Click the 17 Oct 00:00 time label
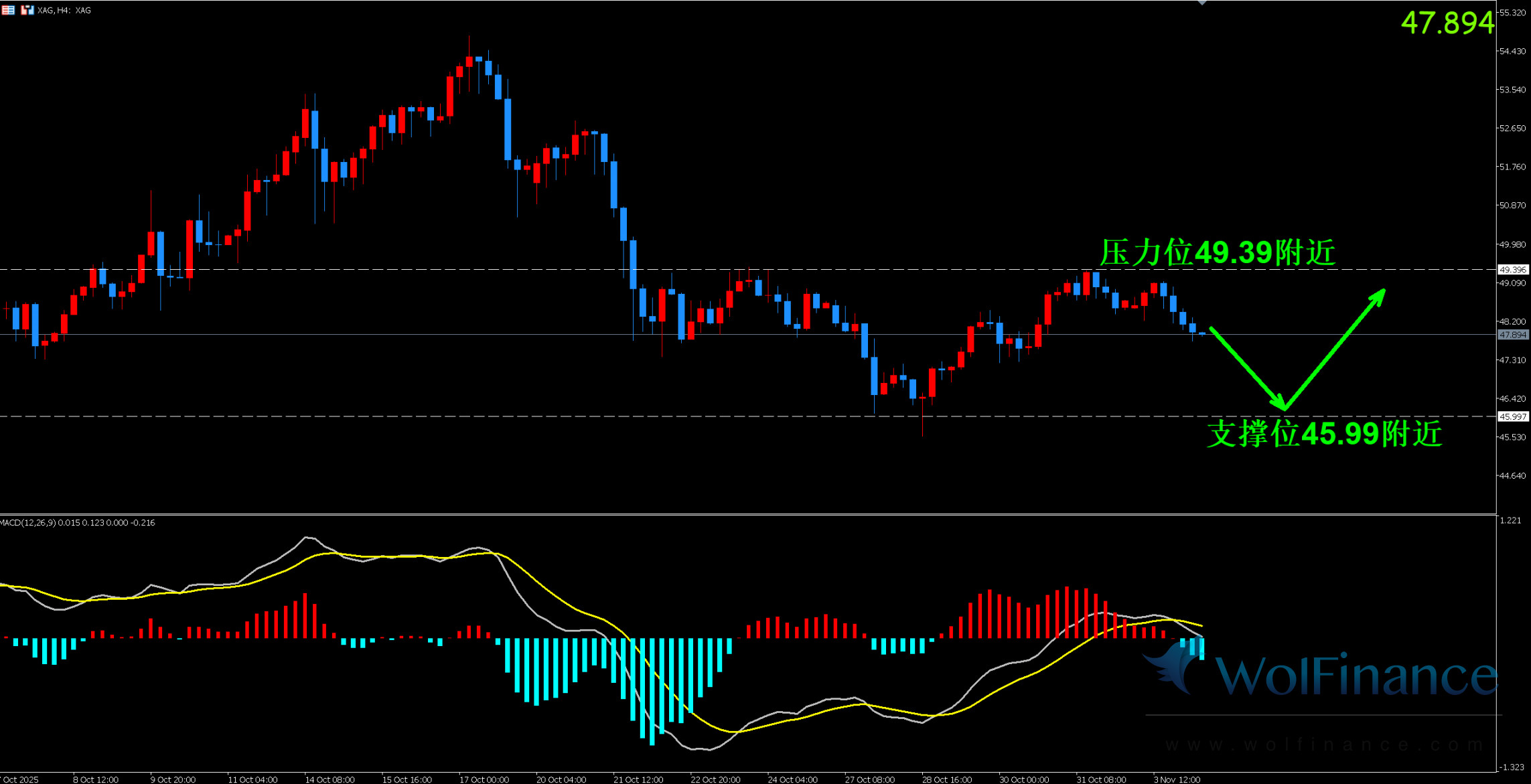This screenshot has height=784, width=1531. 484,779
